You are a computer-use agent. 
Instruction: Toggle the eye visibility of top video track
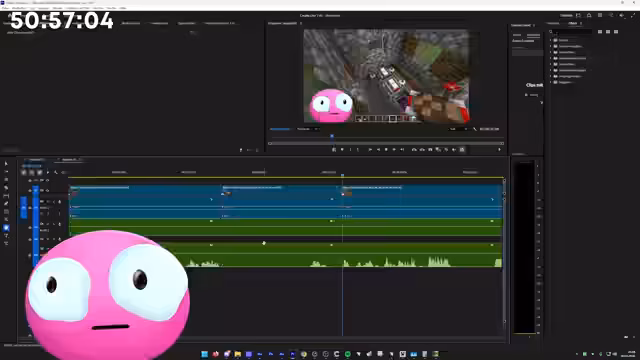pyautogui.click(x=48, y=180)
